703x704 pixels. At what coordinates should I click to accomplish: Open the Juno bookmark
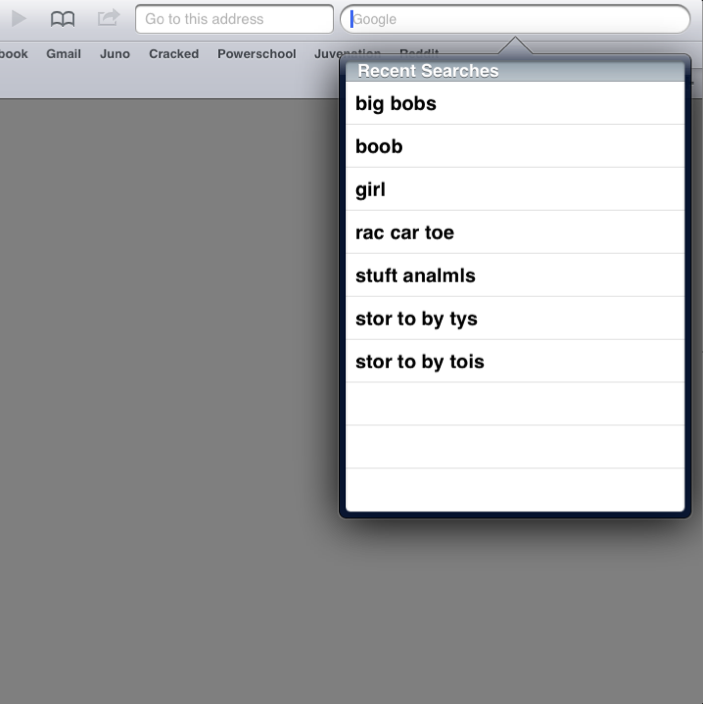click(115, 54)
